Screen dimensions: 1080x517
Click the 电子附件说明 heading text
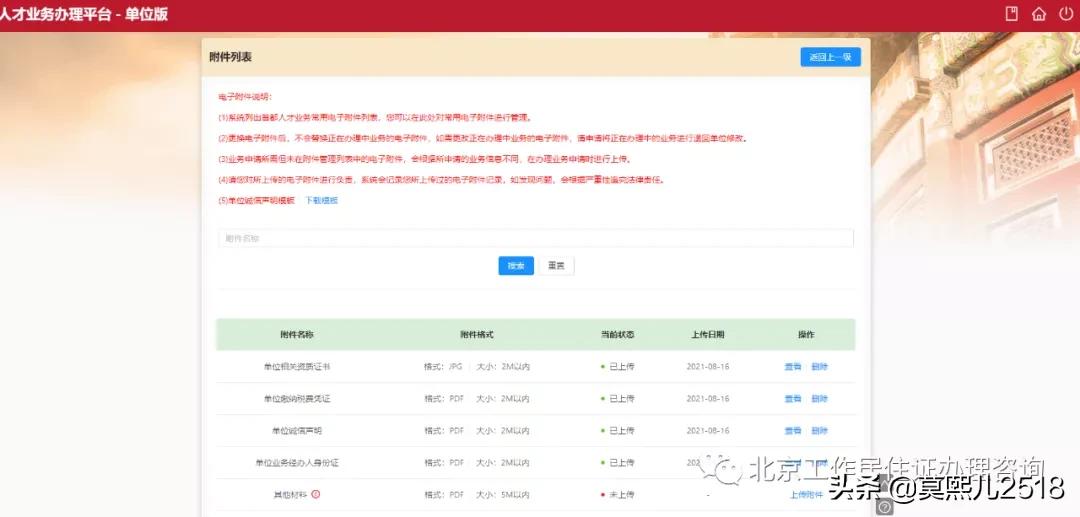click(245, 96)
